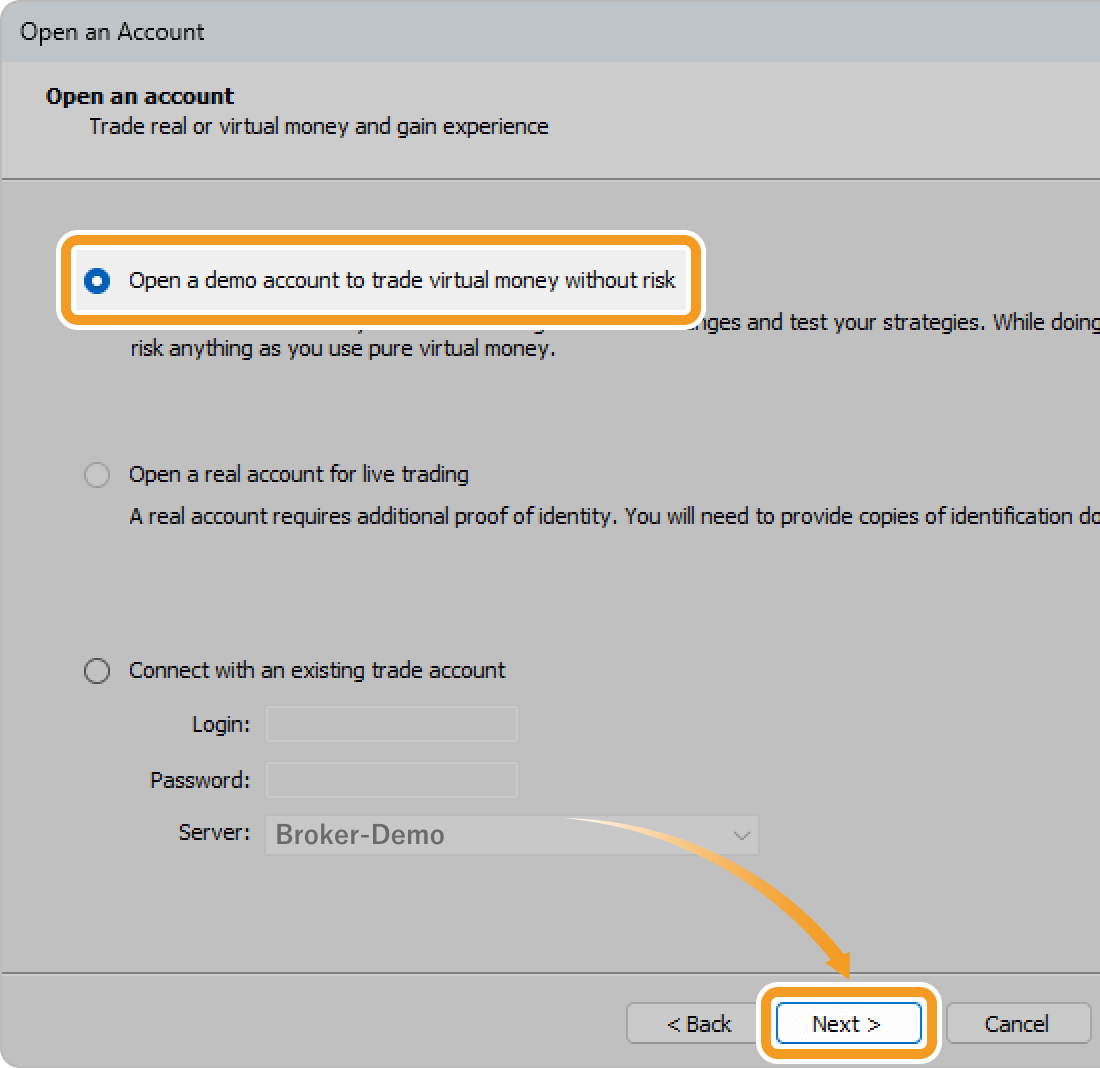Viewport: 1100px width, 1068px height.
Task: Choose 'Connect with an existing trade account'
Action: click(x=97, y=671)
